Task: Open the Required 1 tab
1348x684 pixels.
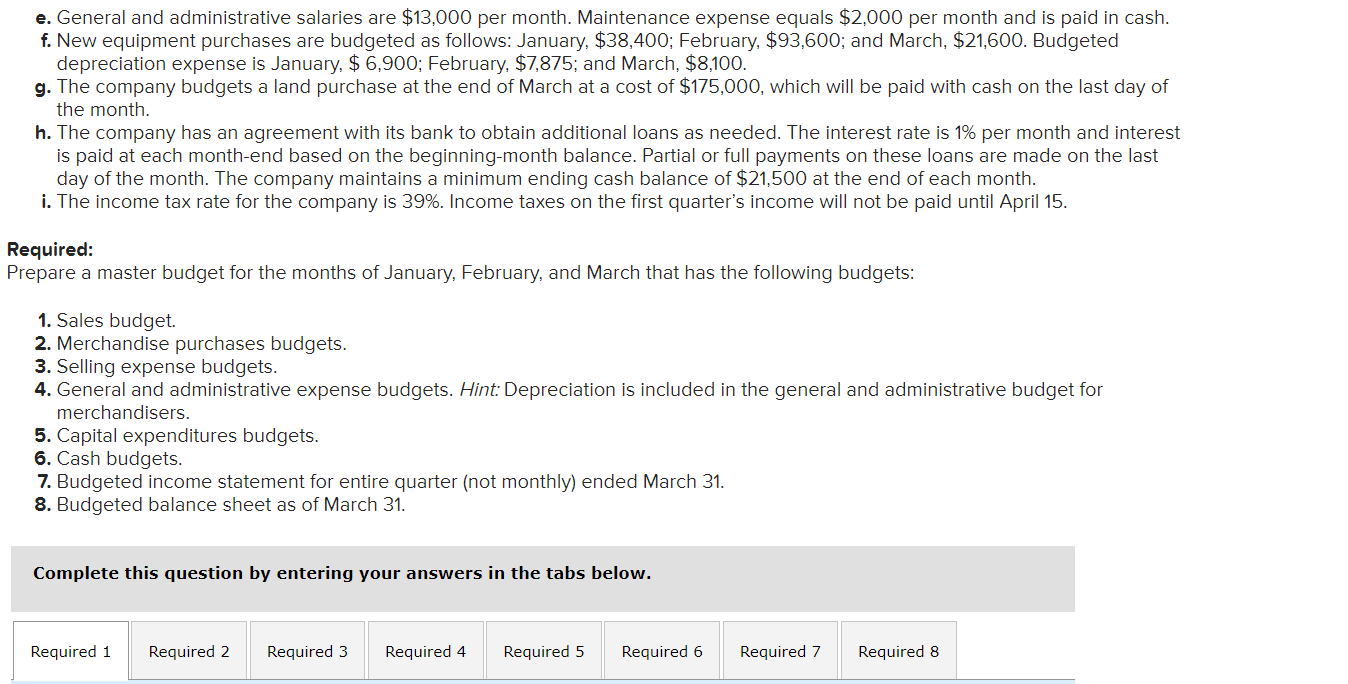Action: pos(71,651)
